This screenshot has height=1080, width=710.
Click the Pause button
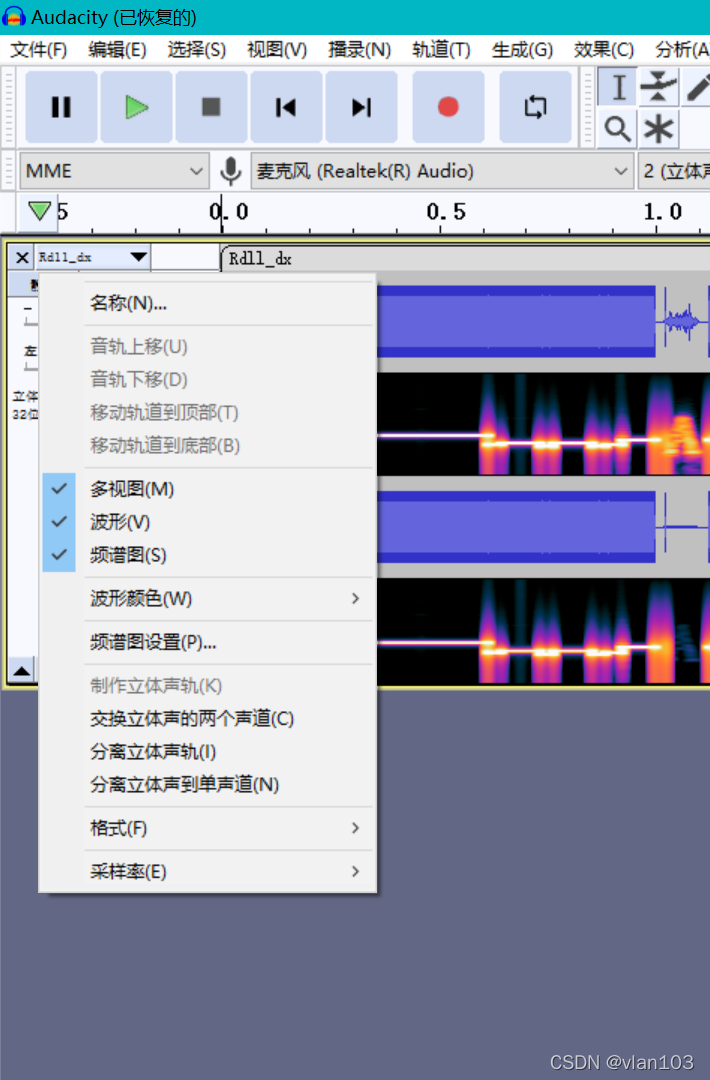(x=61, y=107)
